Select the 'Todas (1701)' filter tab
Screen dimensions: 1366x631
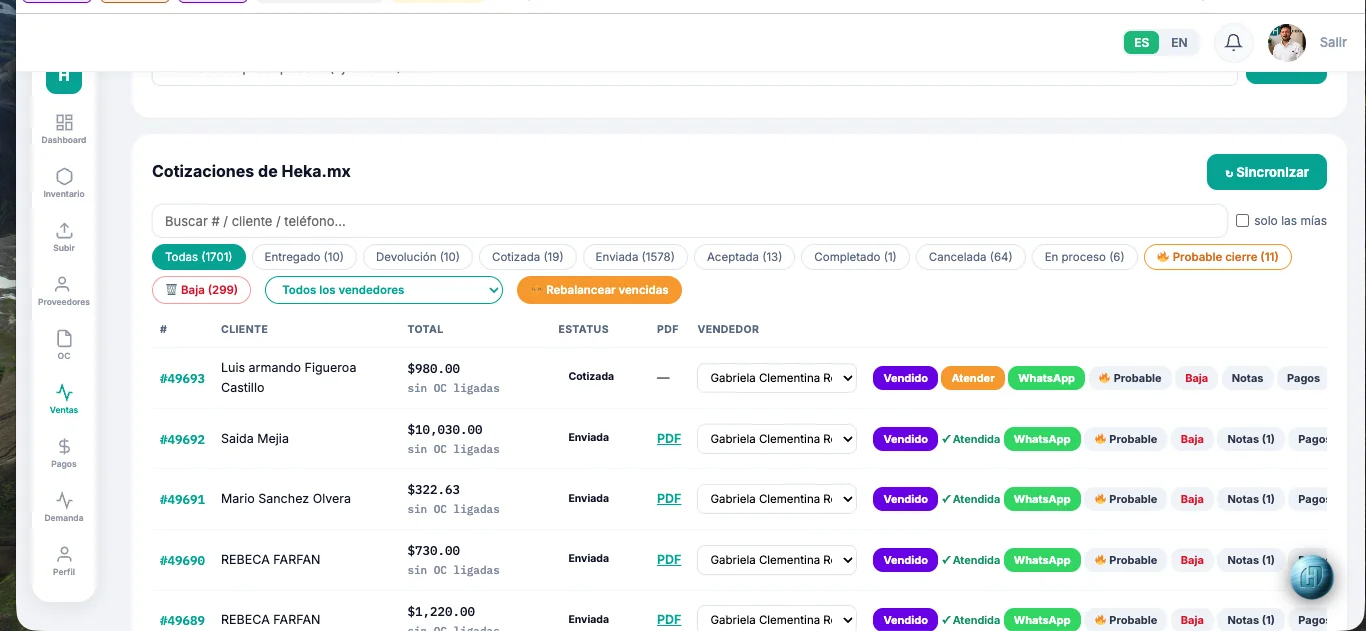click(199, 257)
